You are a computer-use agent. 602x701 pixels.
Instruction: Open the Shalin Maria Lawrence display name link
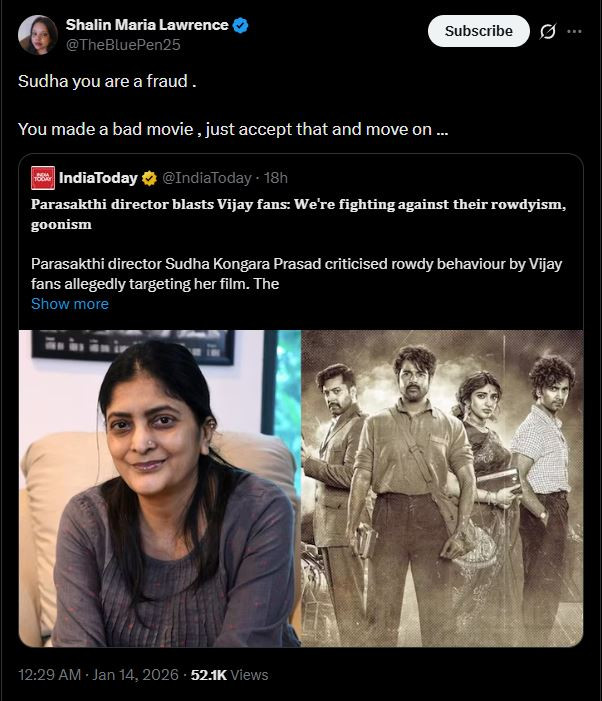[x=147, y=24]
